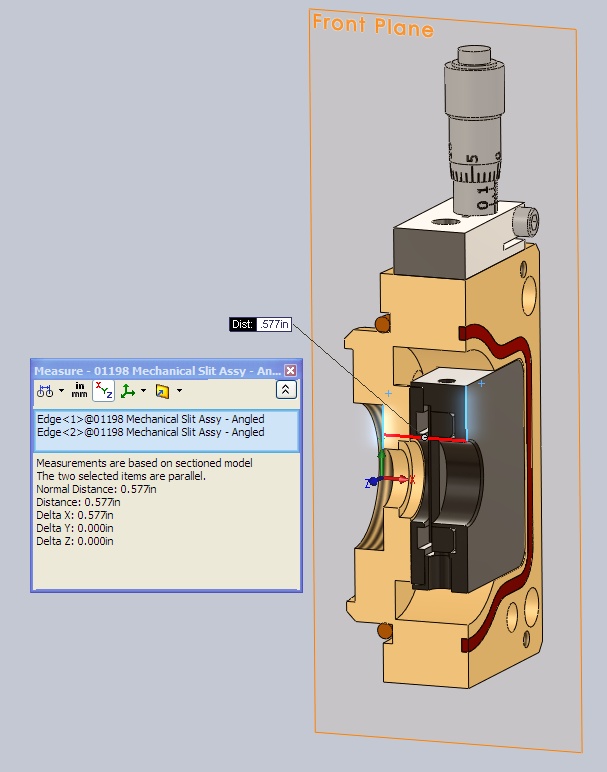Image resolution: width=607 pixels, height=772 pixels.
Task: Collapse the Measure dialog with chevron button
Action: pos(286,390)
